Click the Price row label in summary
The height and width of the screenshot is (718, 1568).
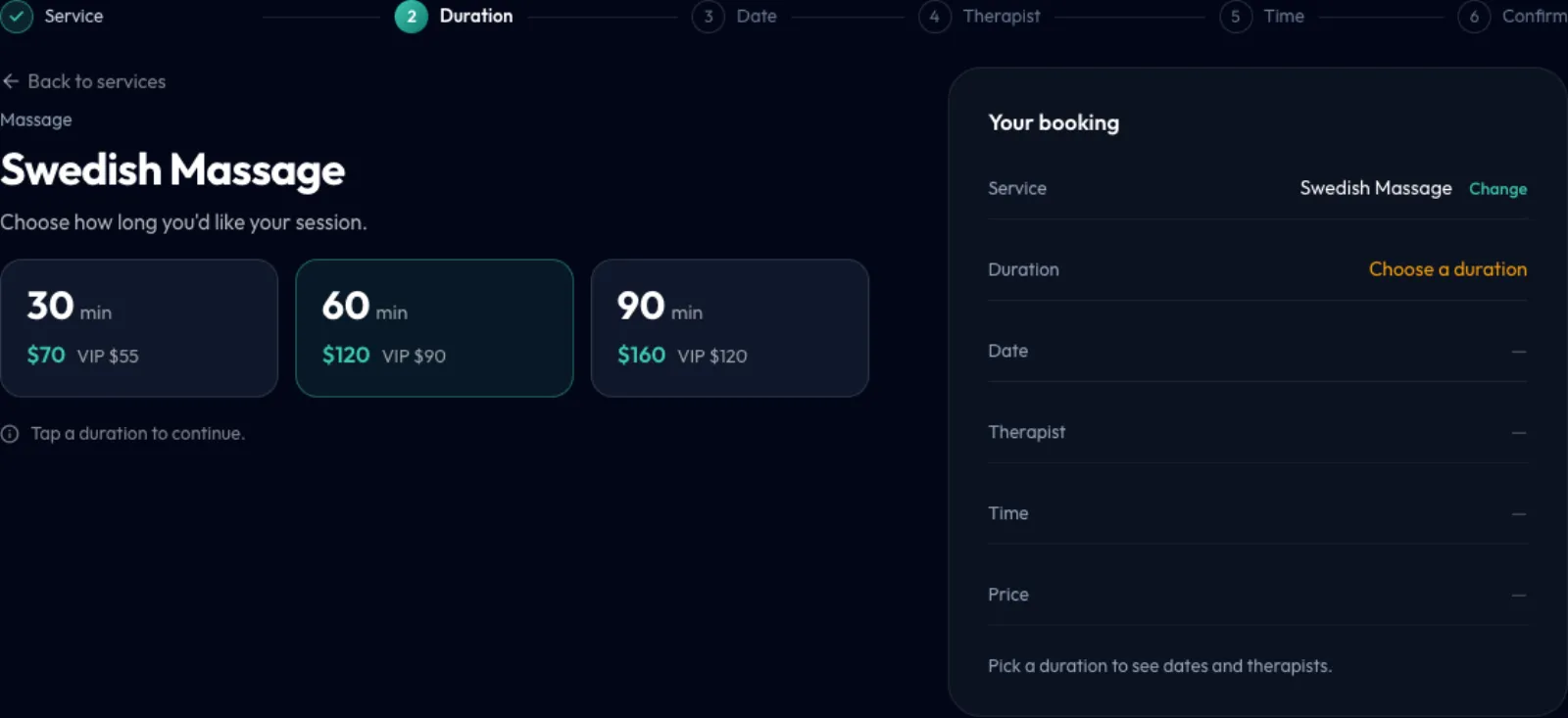point(1008,595)
